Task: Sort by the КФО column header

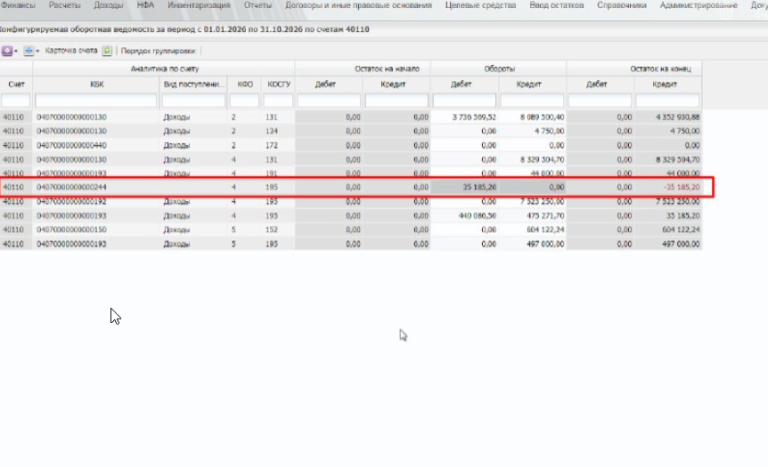Action: (x=245, y=84)
